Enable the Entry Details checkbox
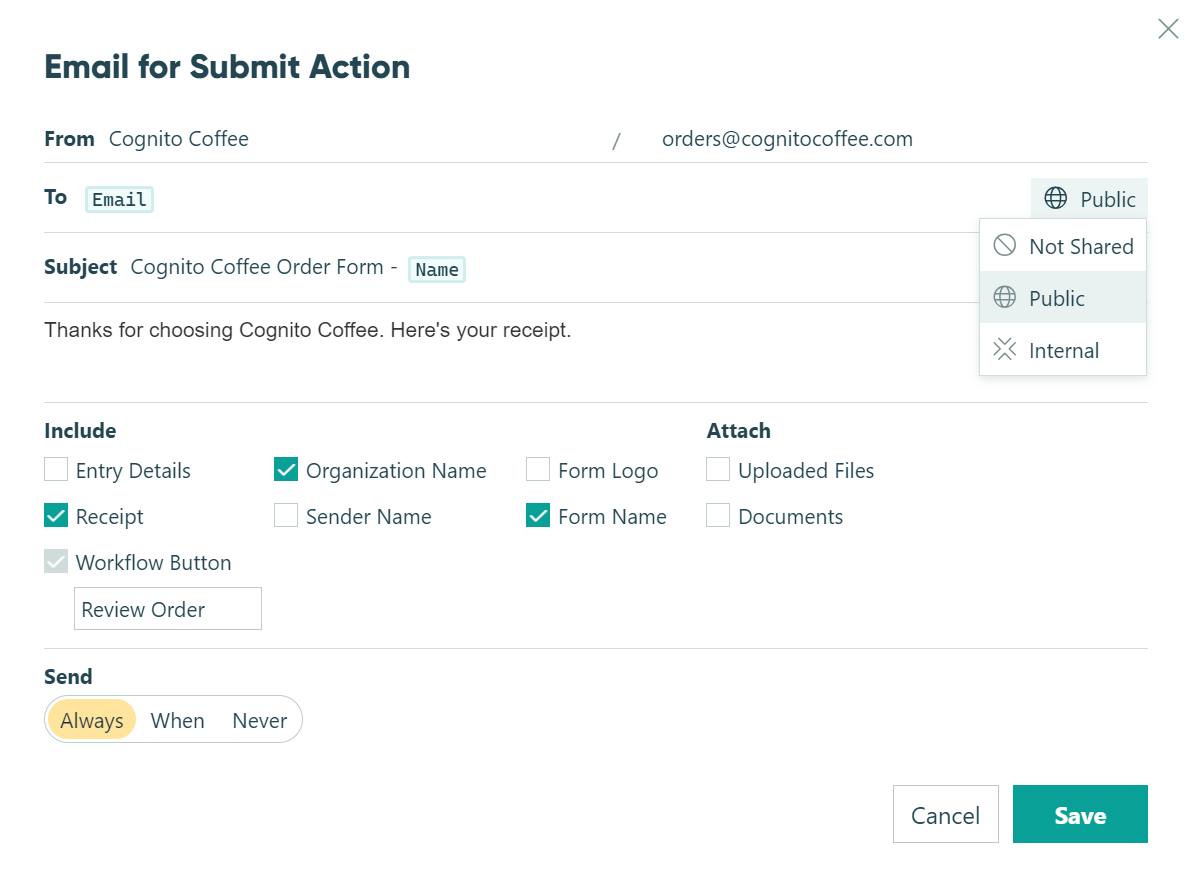 [x=55, y=470]
